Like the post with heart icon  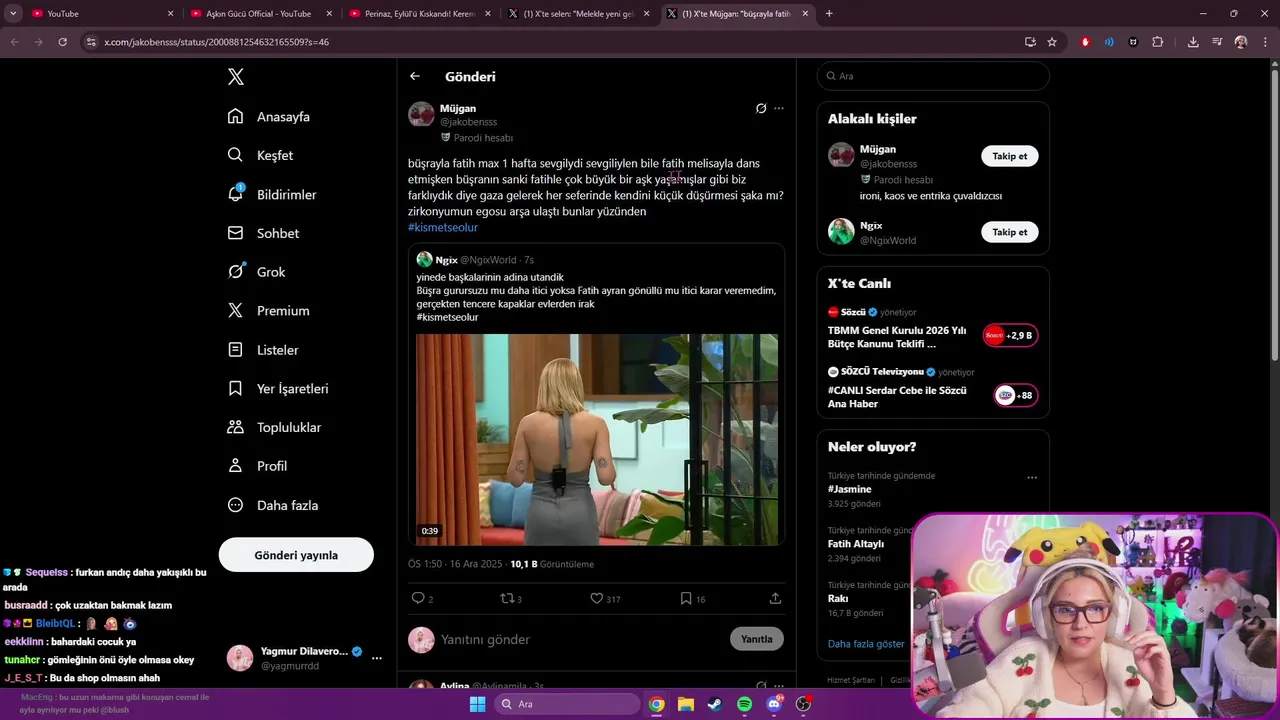tap(596, 598)
